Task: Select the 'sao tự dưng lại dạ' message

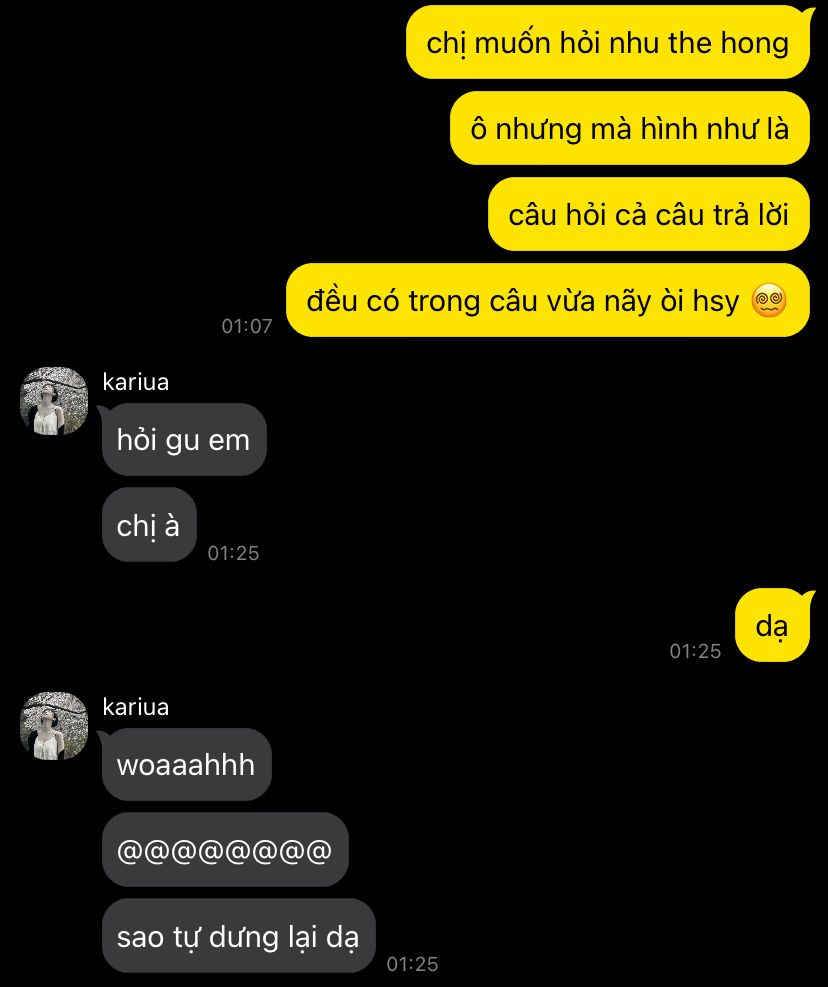Action: (x=239, y=936)
